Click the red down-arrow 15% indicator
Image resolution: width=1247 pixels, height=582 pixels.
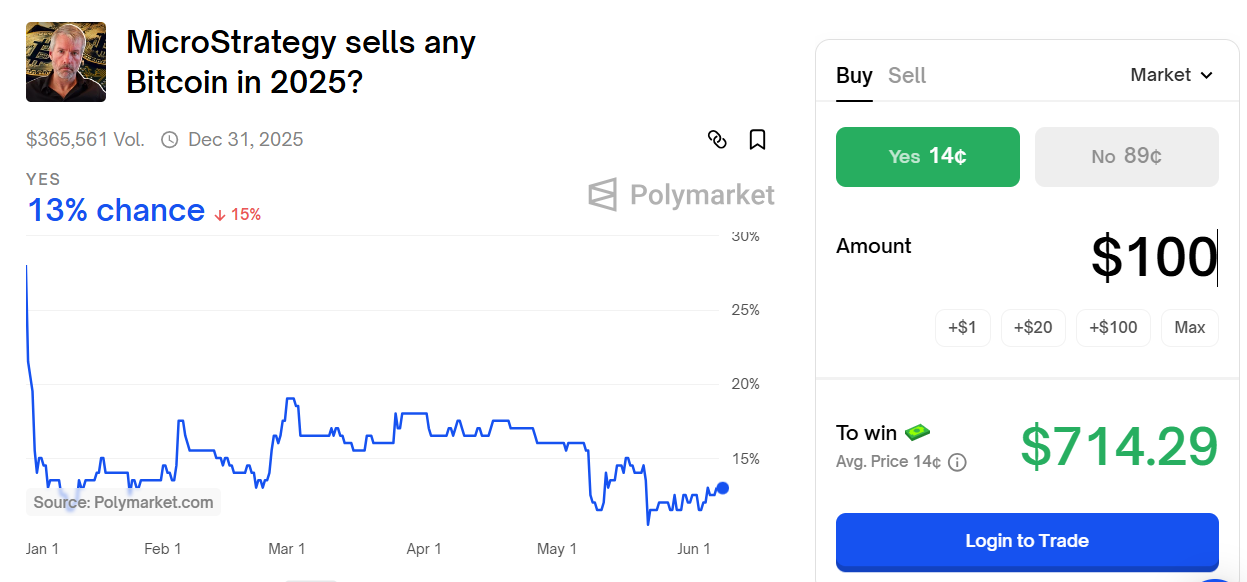click(x=237, y=214)
